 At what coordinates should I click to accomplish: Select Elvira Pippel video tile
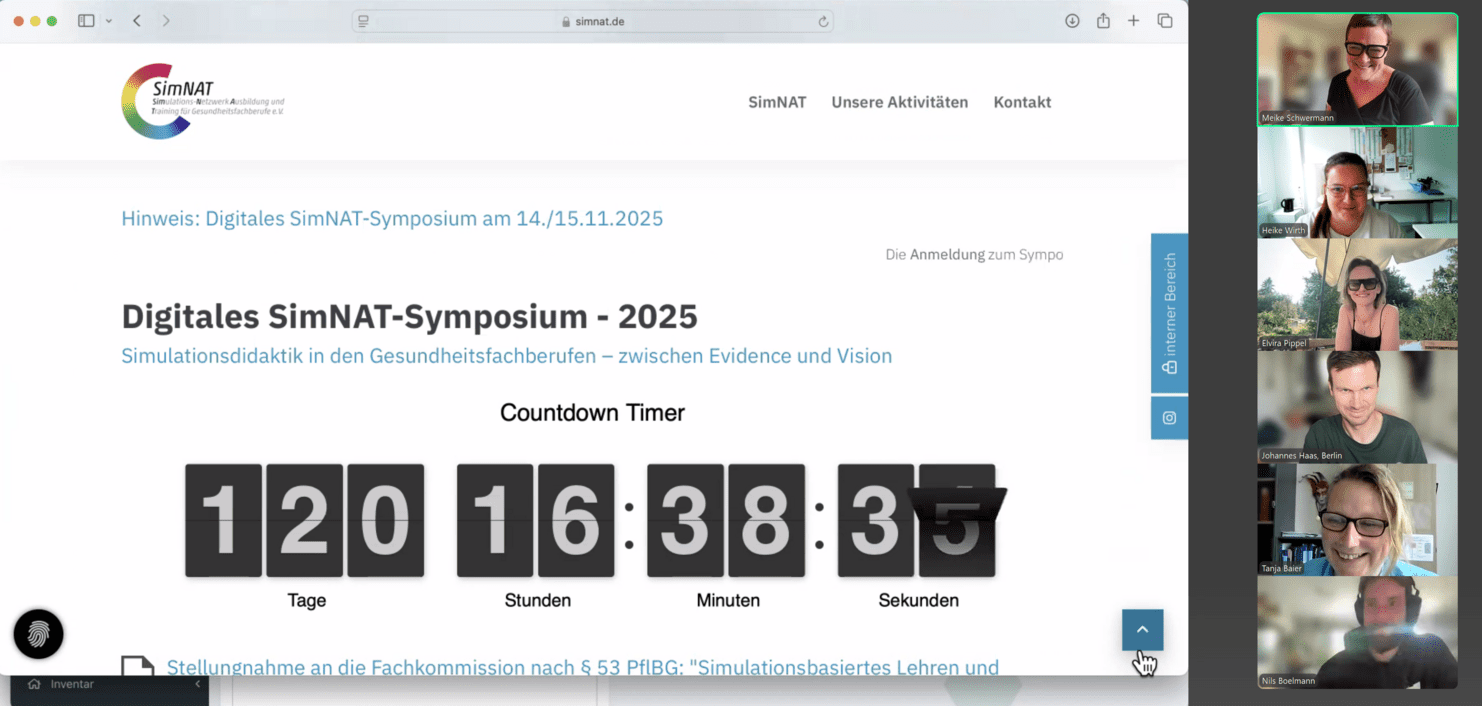[1357, 294]
